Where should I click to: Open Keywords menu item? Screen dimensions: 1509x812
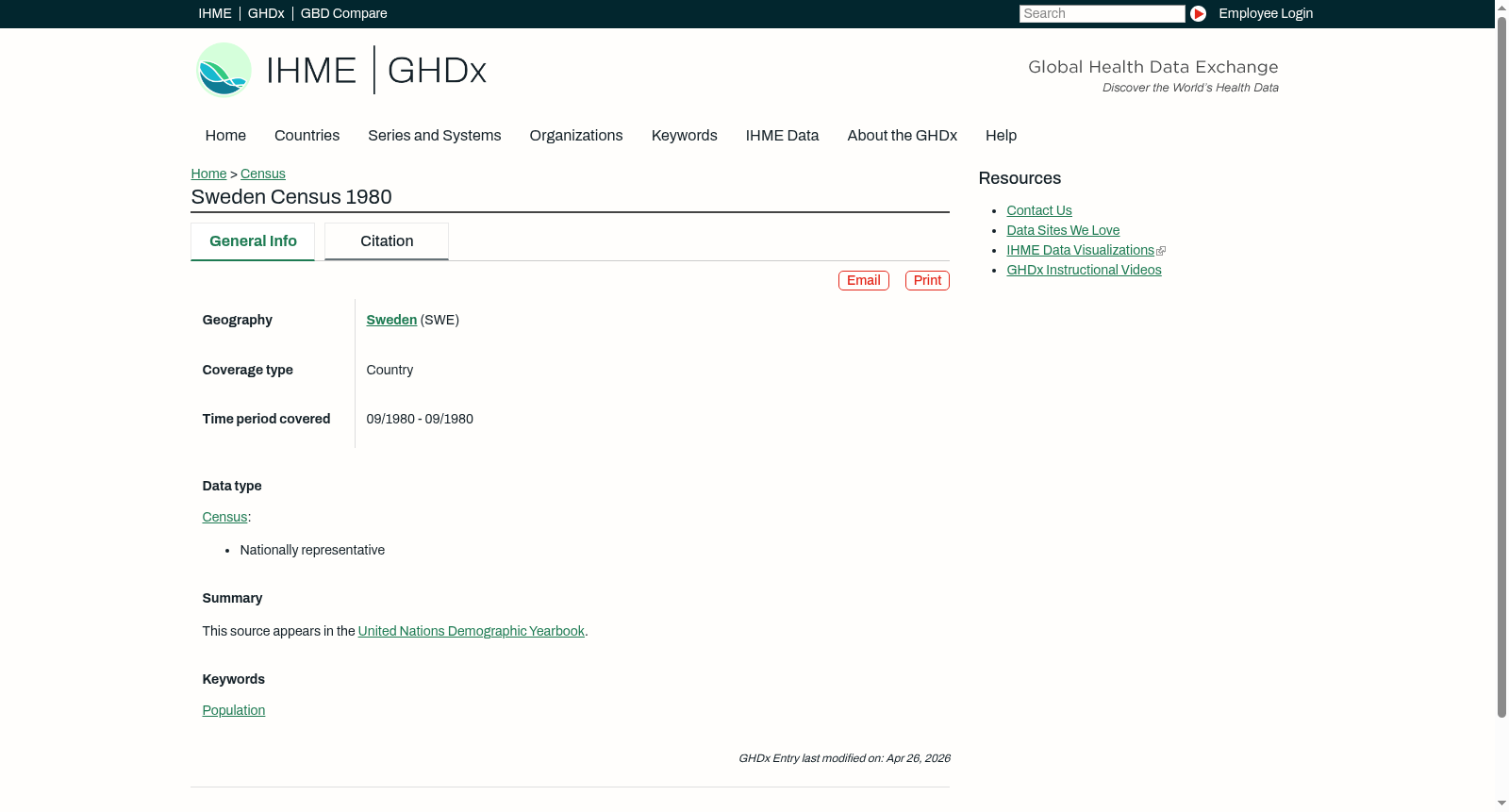(x=685, y=136)
